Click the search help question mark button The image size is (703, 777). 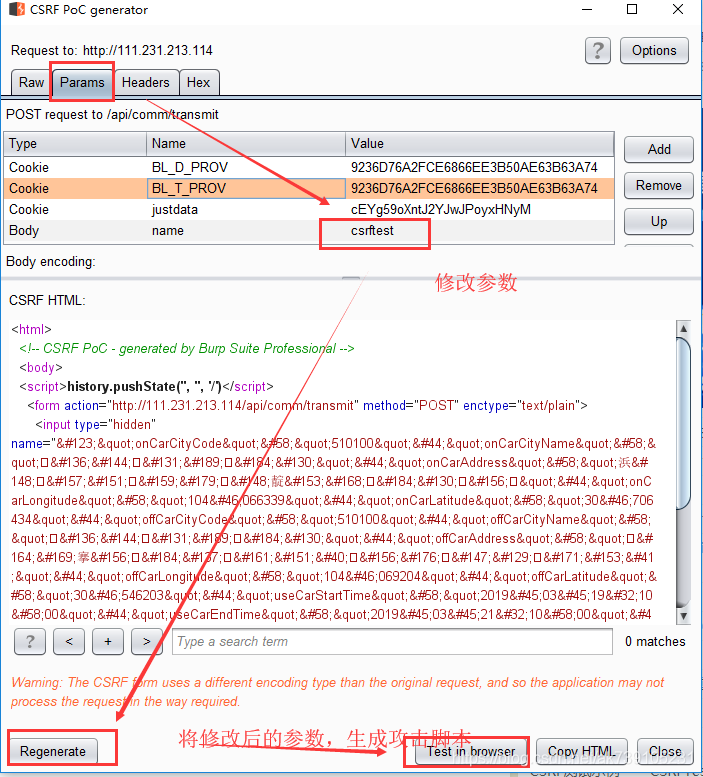click(x=30, y=642)
